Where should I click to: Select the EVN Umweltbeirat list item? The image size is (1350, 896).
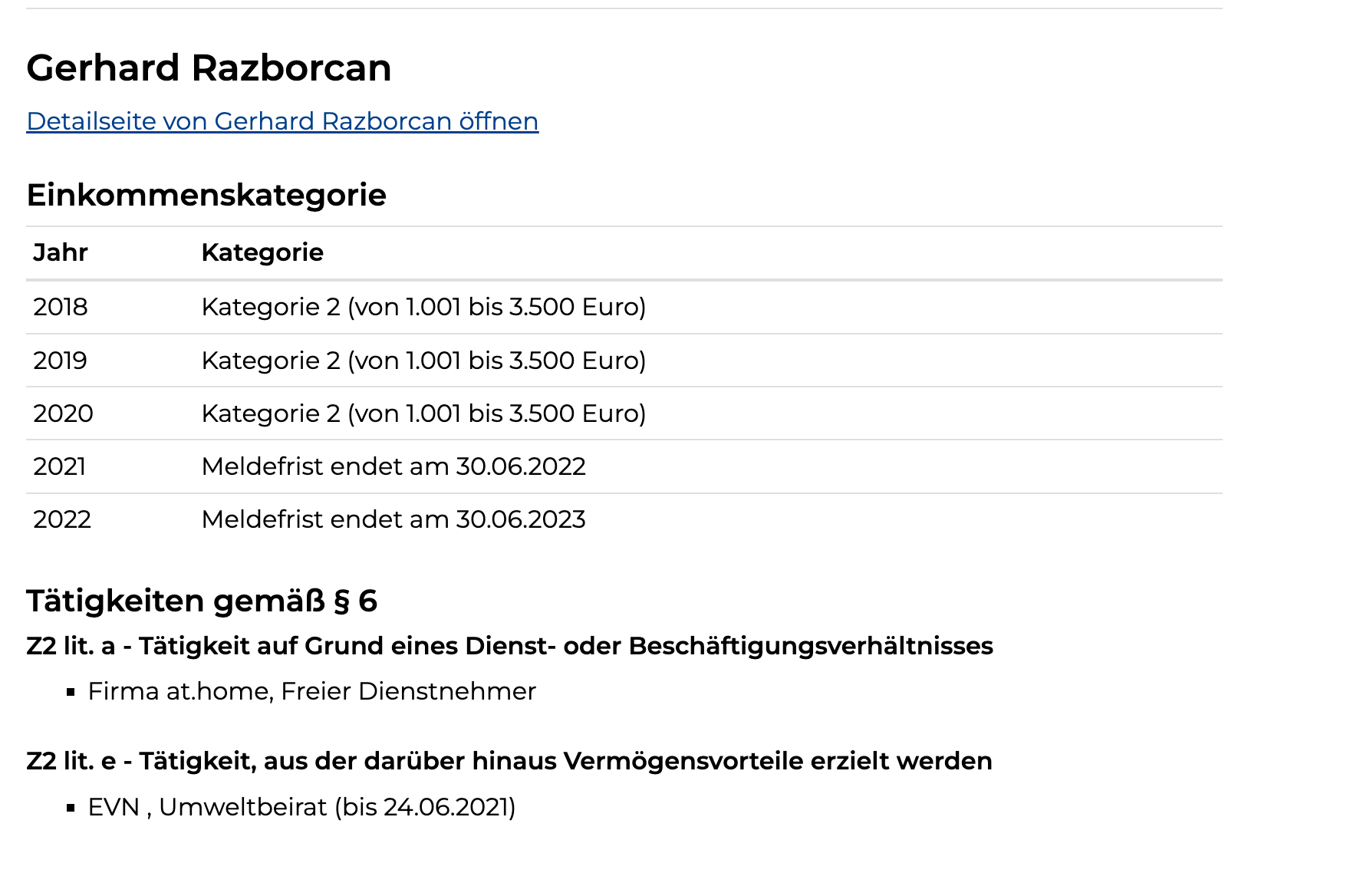point(302,807)
